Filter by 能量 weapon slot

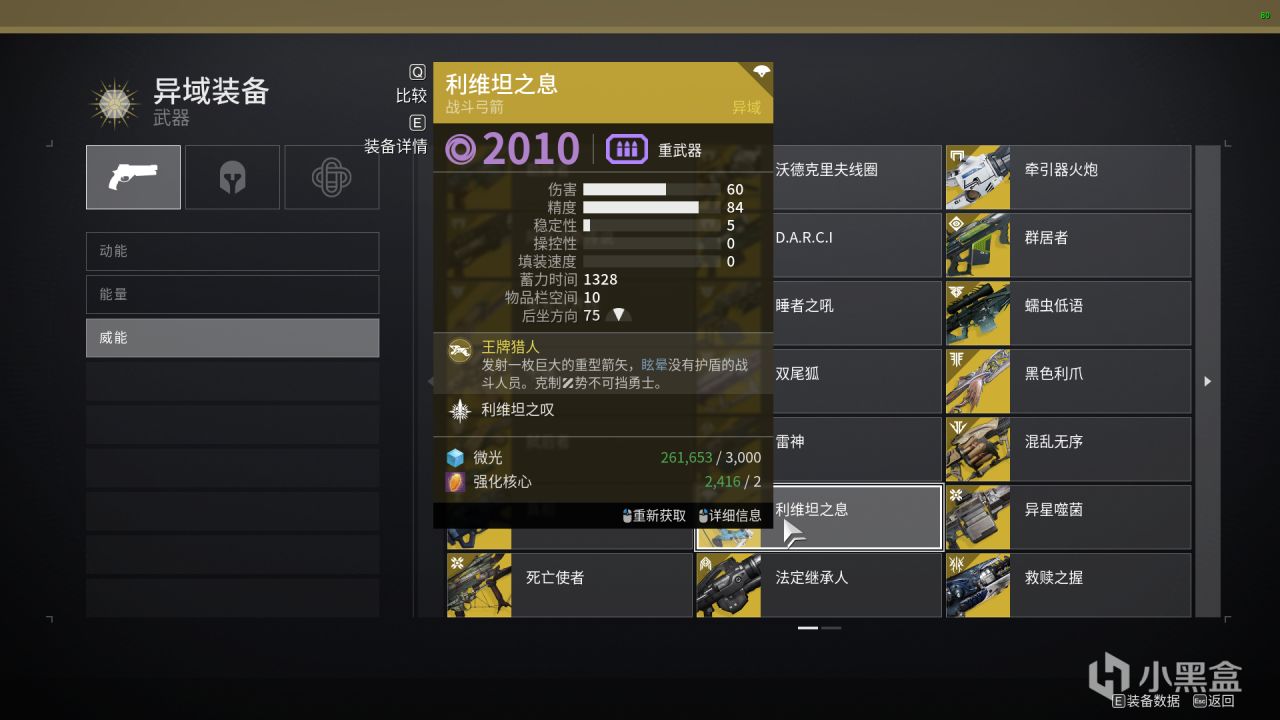(232, 295)
